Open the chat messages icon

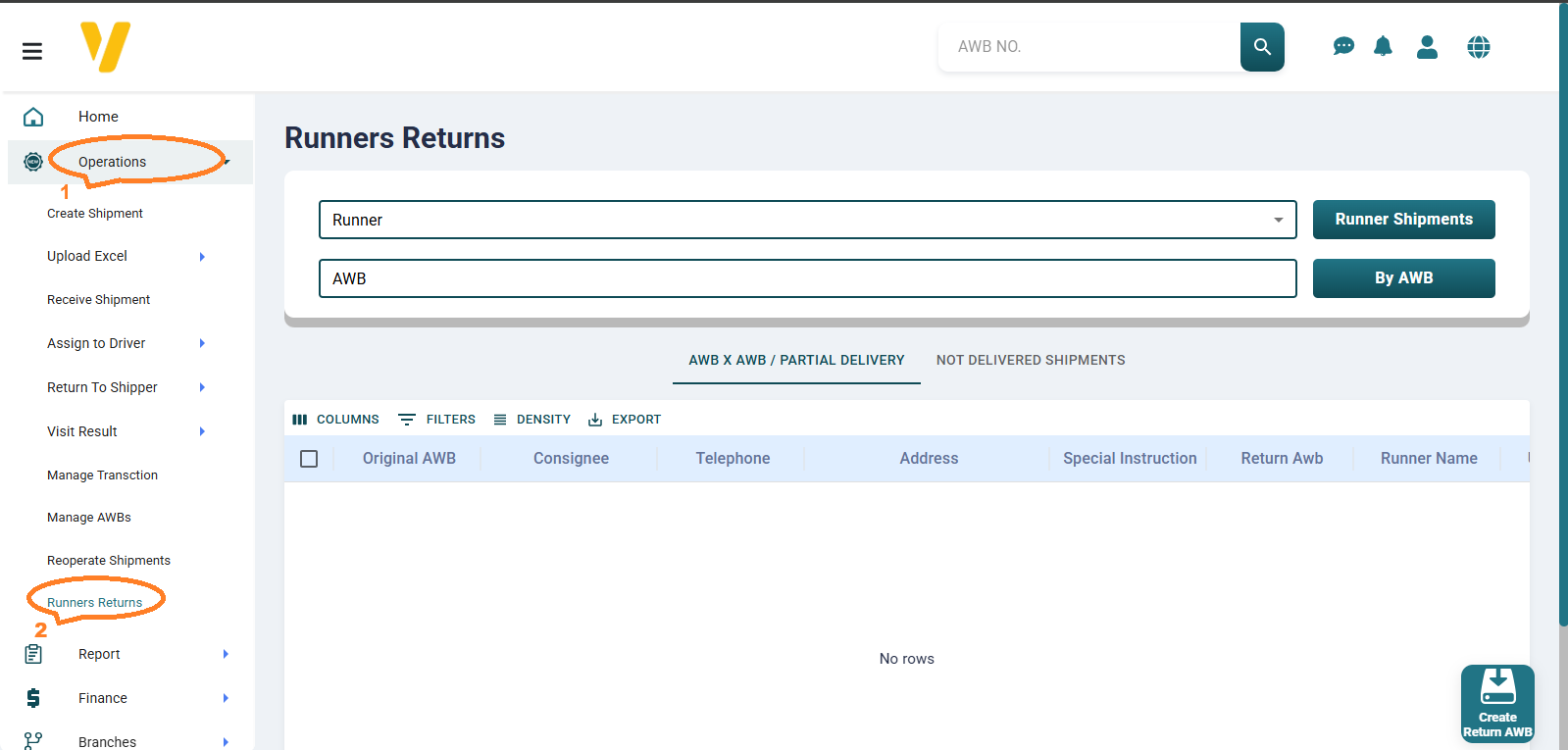coord(1343,46)
